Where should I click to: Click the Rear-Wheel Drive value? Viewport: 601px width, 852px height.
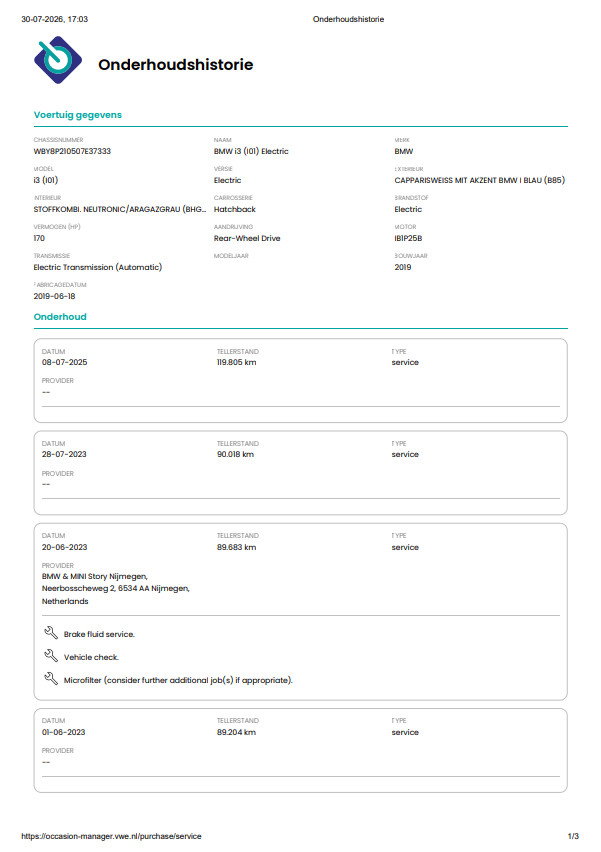click(247, 238)
